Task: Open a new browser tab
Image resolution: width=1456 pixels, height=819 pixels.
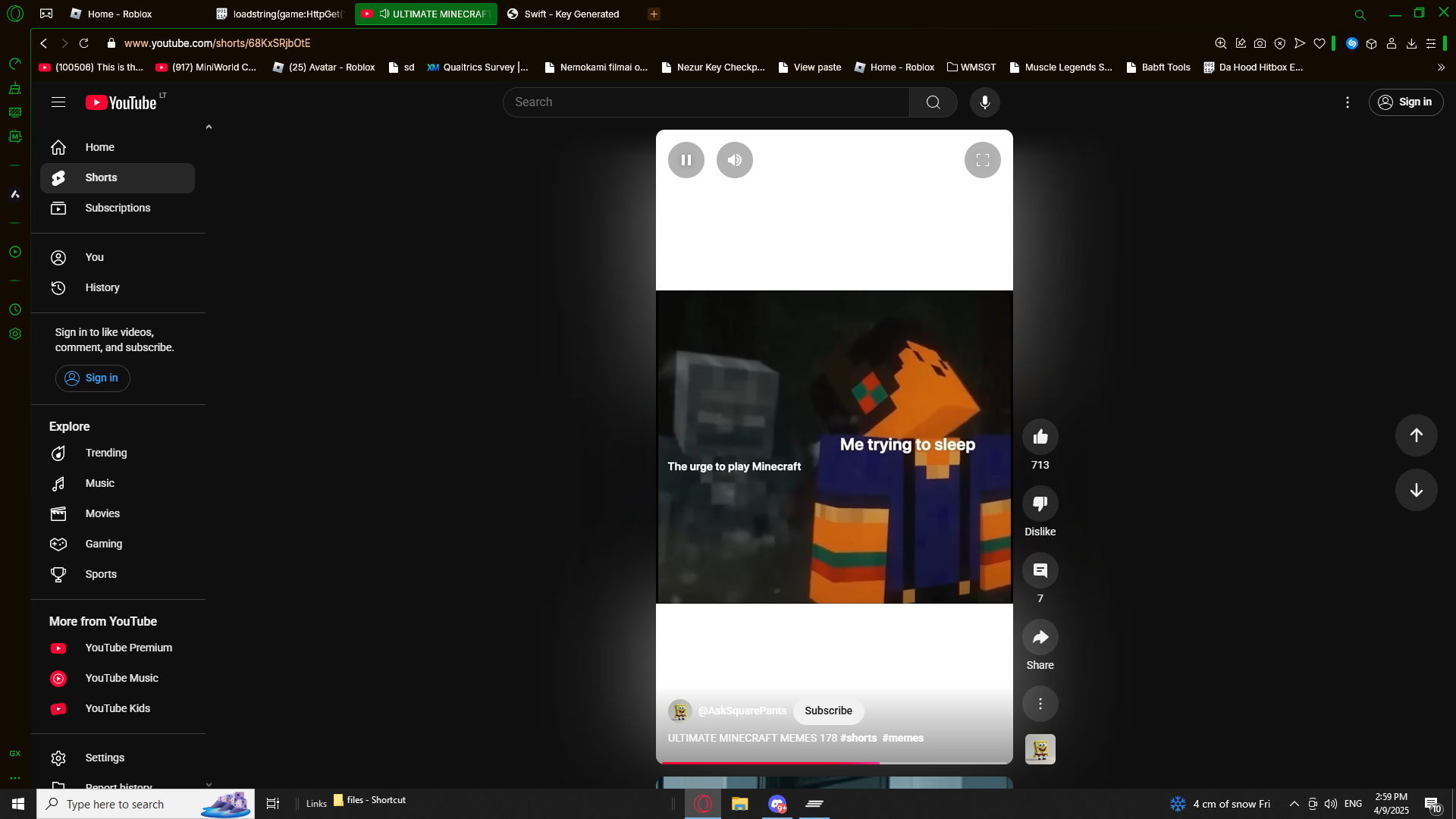Action: click(654, 14)
